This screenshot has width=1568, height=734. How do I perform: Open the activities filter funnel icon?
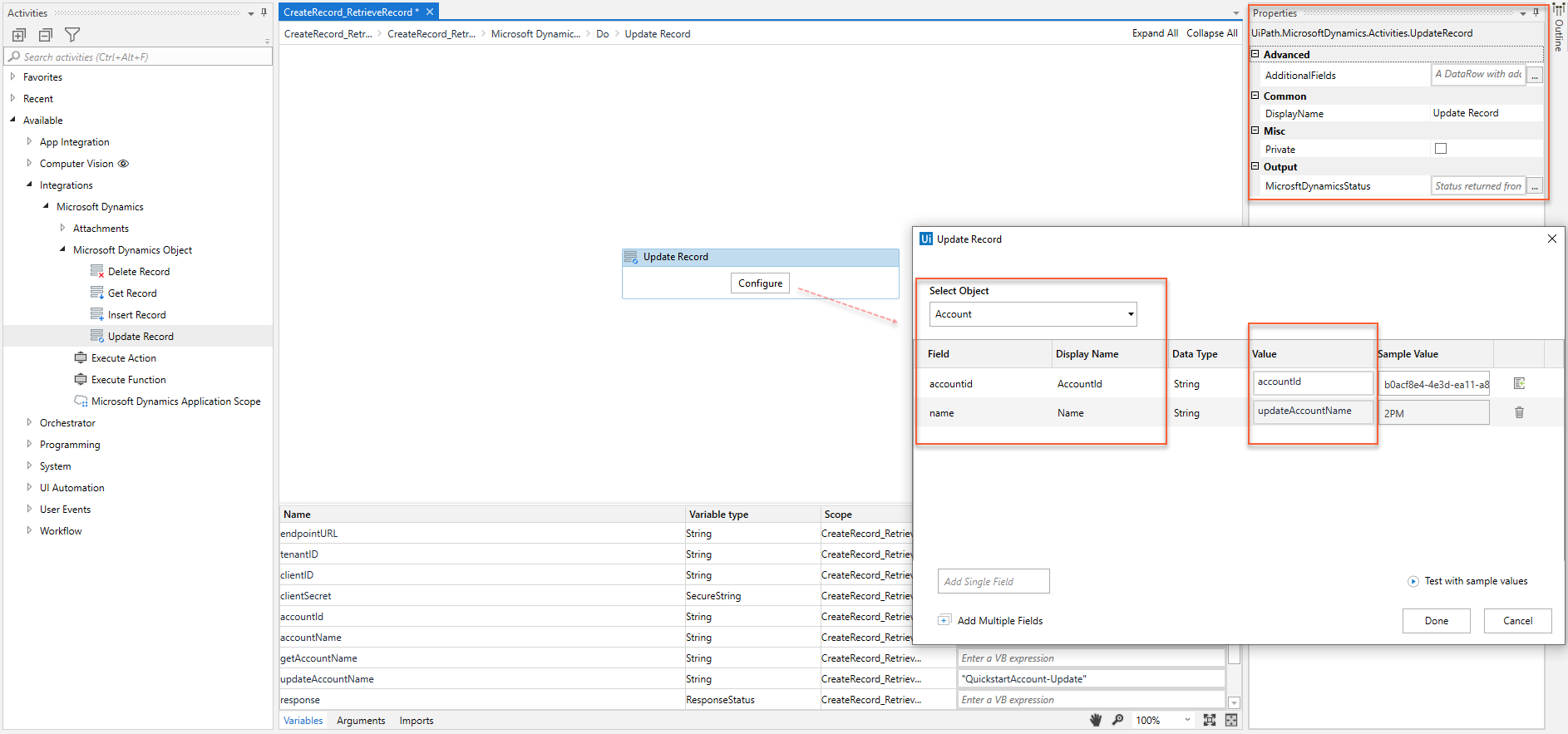click(72, 35)
